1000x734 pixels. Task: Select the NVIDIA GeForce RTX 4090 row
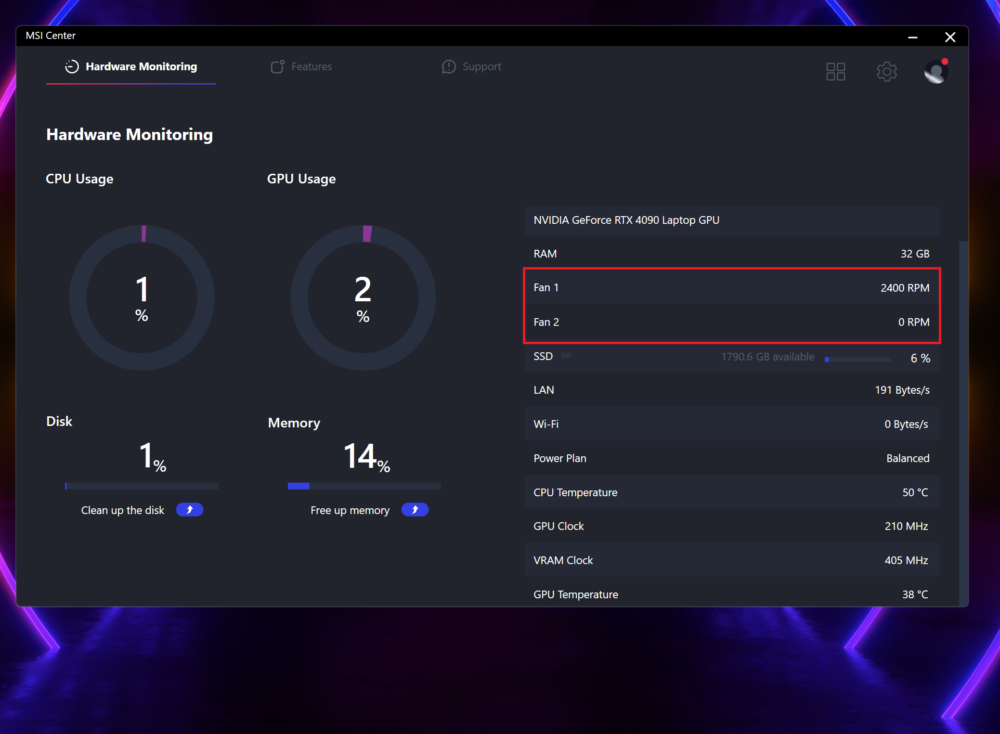(x=731, y=220)
